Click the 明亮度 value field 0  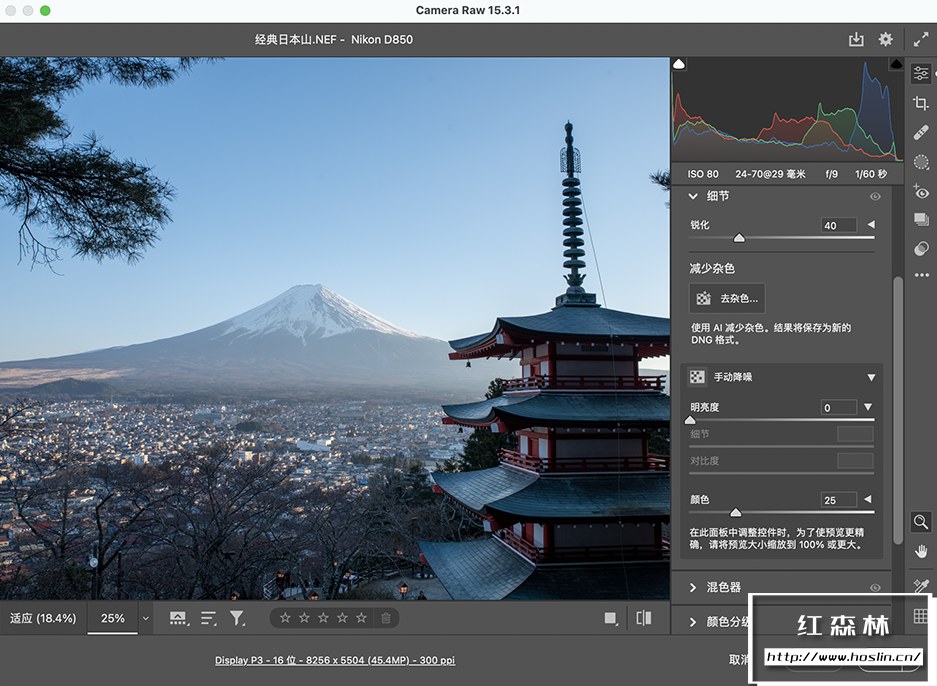839,408
